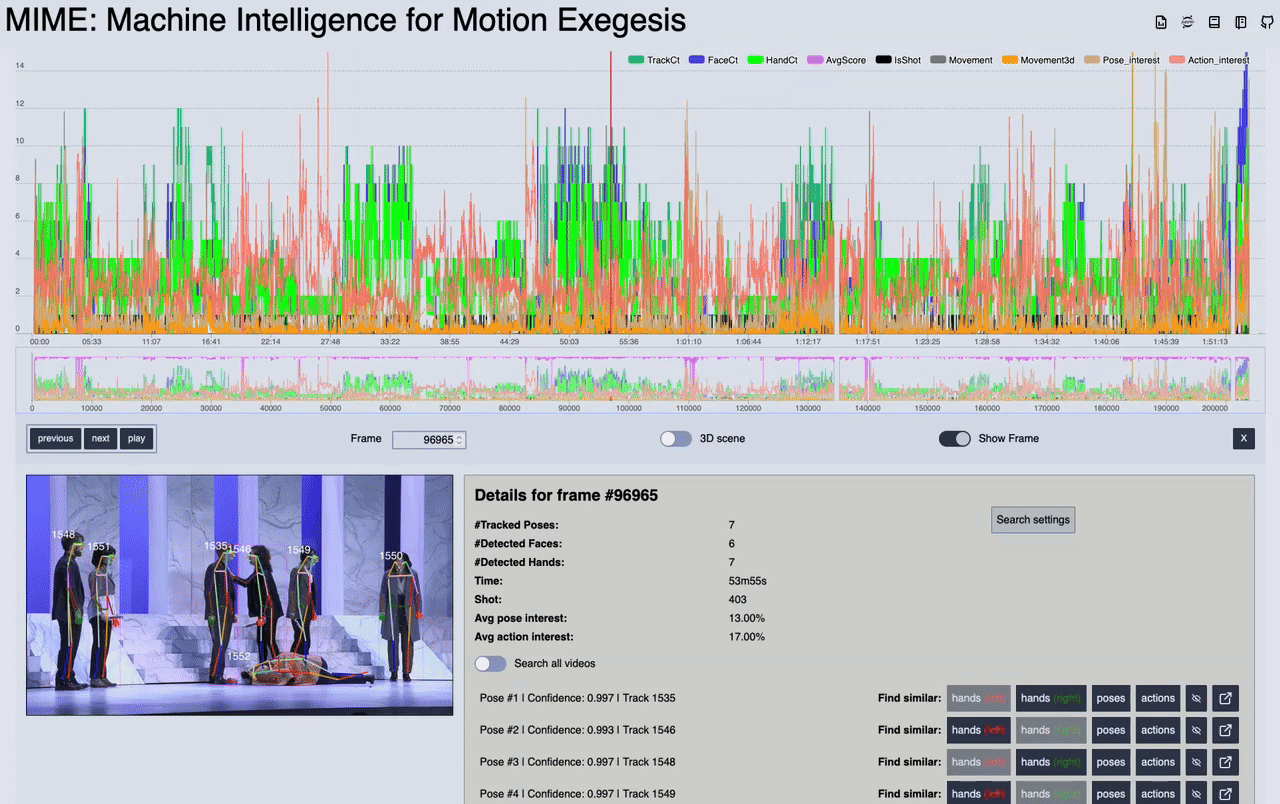This screenshot has height=804, width=1280.
Task: Open Pose #2 in external window icon
Action: coord(1225,730)
